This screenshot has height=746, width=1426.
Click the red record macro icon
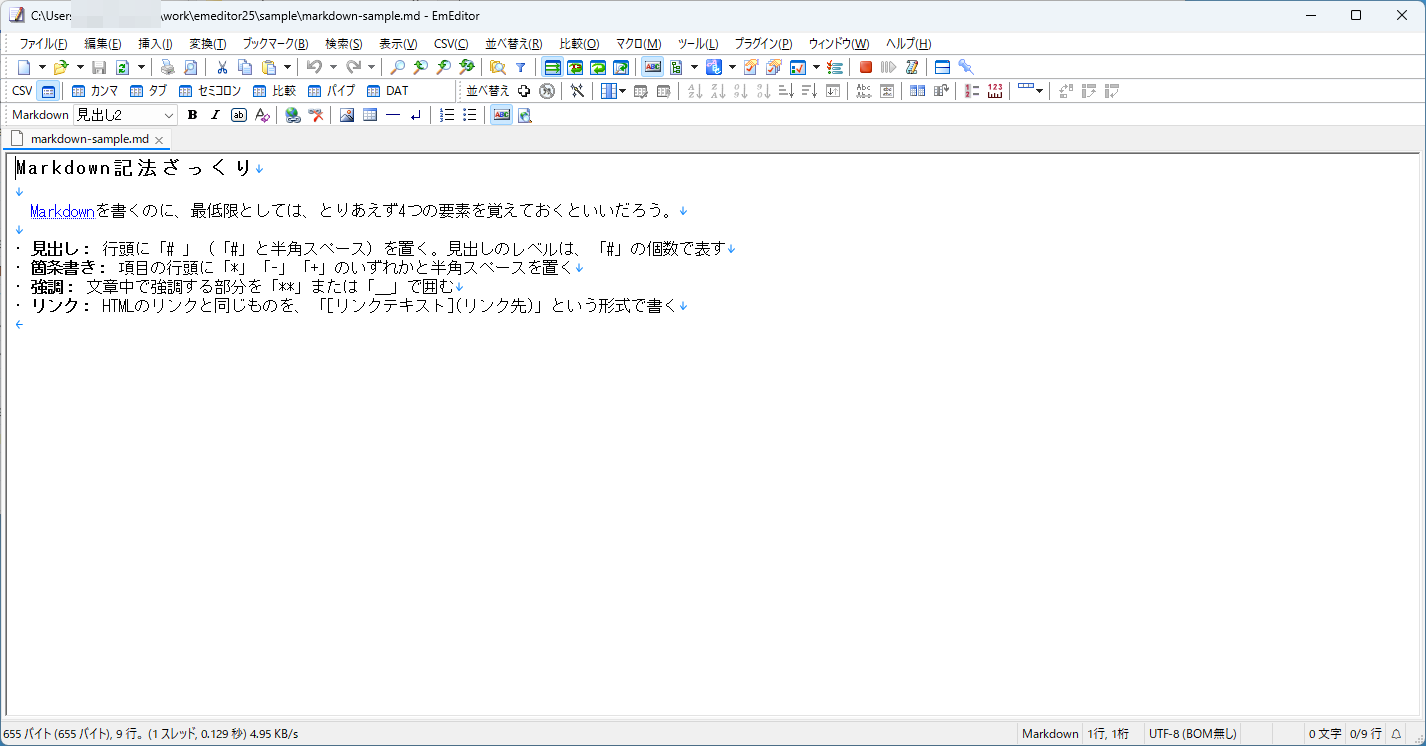pyautogui.click(x=864, y=67)
